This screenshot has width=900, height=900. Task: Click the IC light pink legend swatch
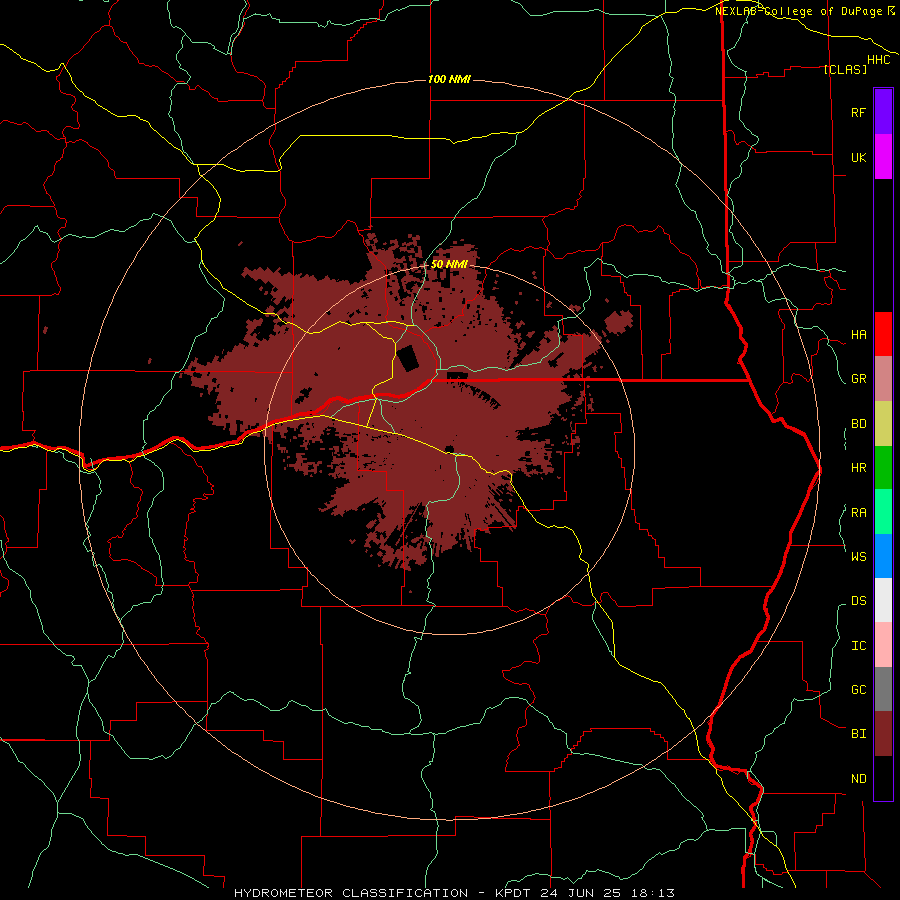[883, 645]
